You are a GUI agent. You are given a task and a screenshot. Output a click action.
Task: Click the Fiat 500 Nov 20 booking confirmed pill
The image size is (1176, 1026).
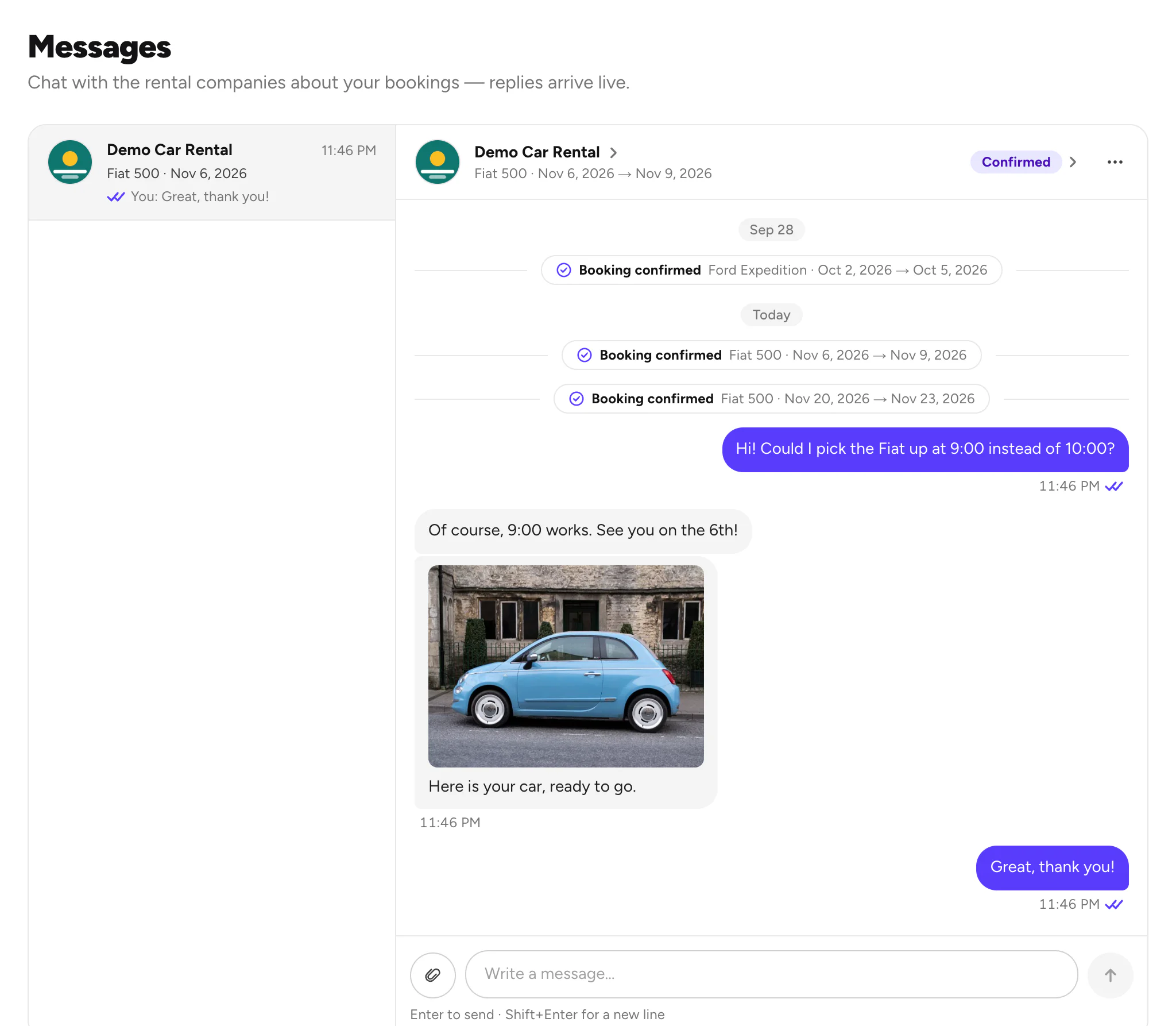coord(771,399)
